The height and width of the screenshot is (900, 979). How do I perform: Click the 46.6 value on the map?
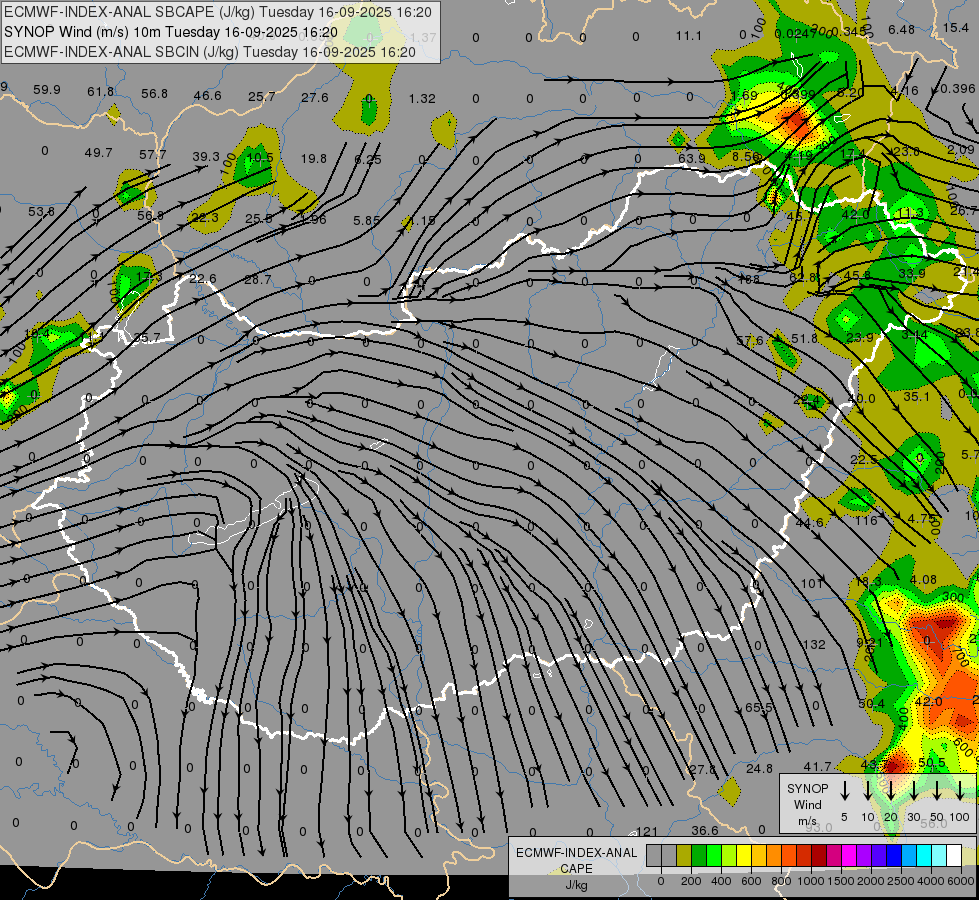(x=207, y=96)
